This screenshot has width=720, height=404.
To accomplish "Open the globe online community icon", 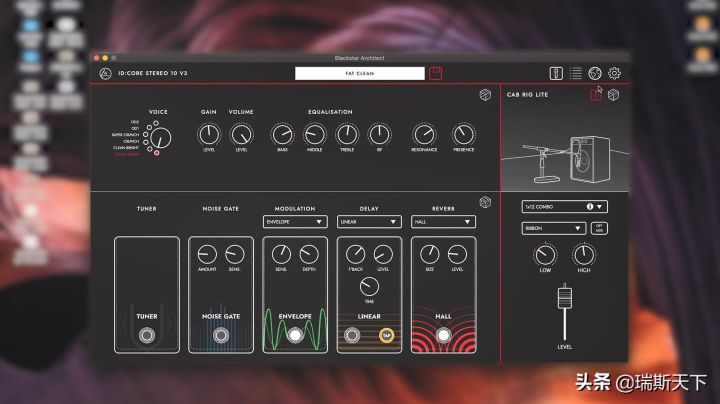I will [x=595, y=73].
